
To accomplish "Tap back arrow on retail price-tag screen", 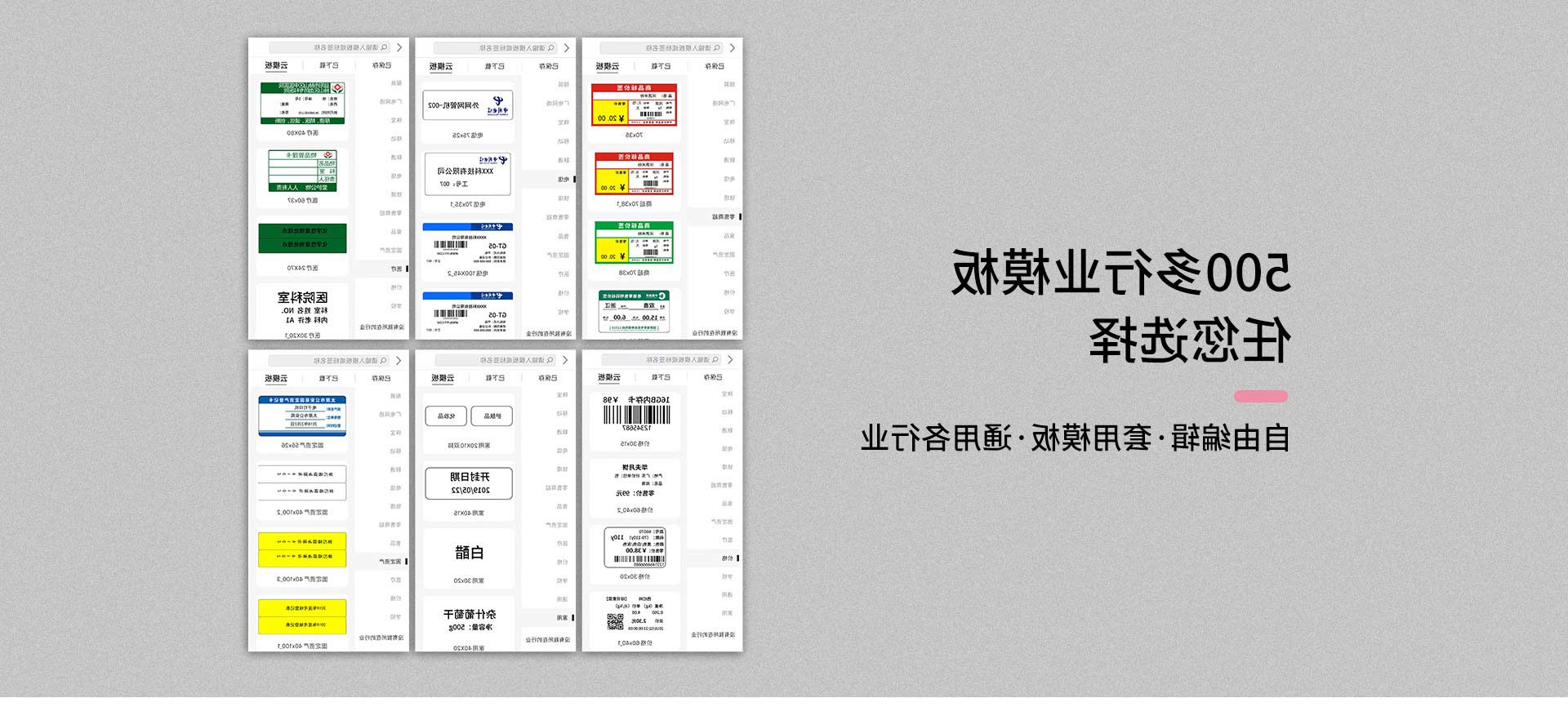I will (733, 48).
